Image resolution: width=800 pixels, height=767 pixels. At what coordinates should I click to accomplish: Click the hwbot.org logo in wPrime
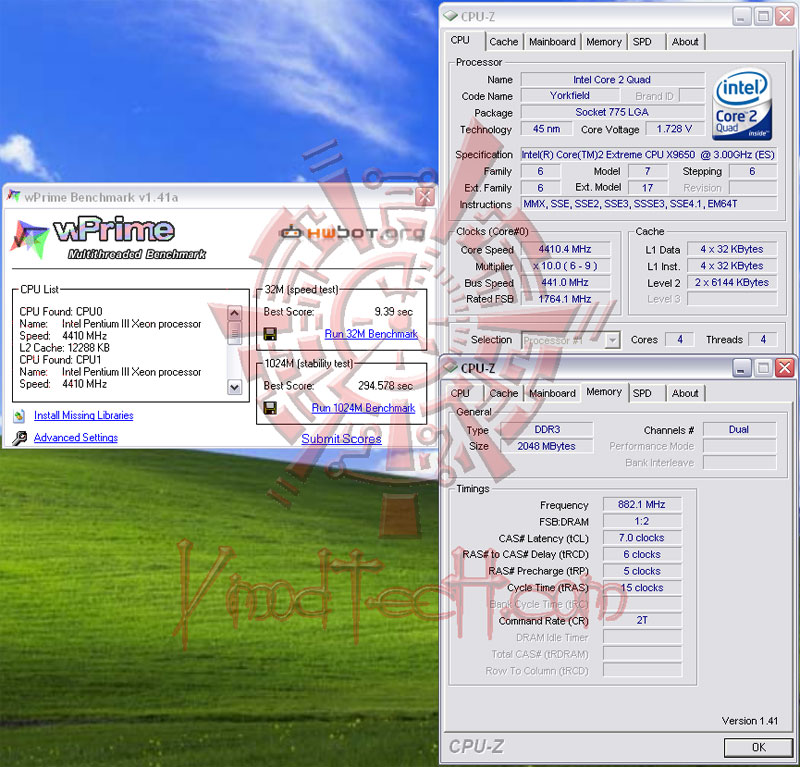pyautogui.click(x=352, y=233)
